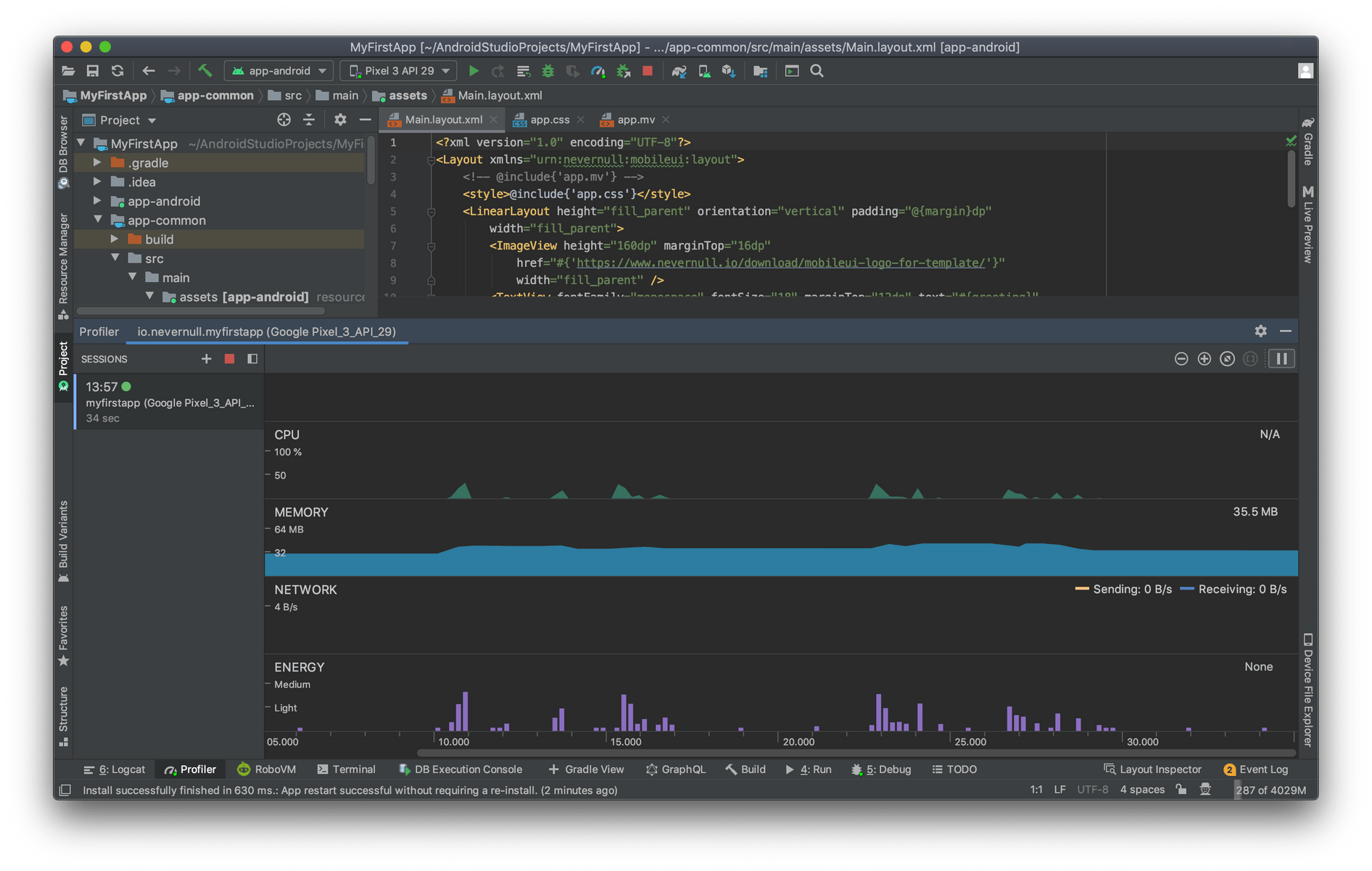Open the Pixel 3 API 29 device dropdown
The height and width of the screenshot is (871, 1372).
[400, 71]
